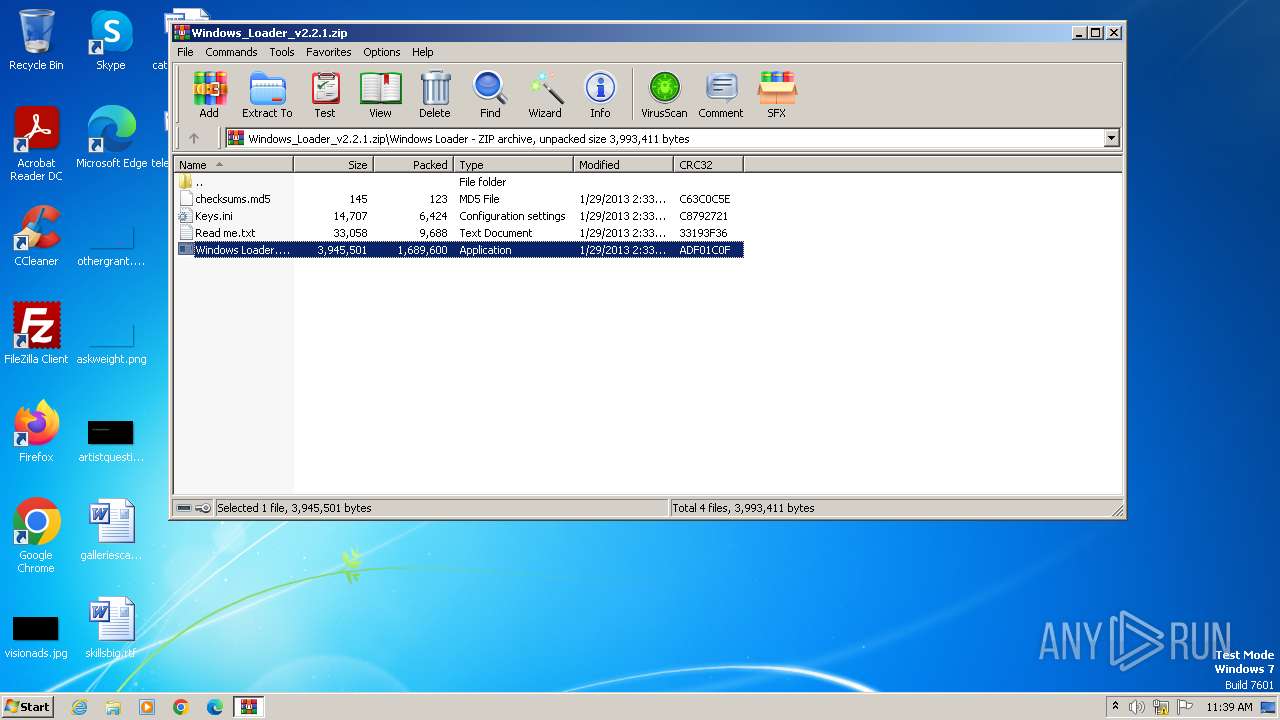Open Skype desktop shortcut
The height and width of the screenshot is (720, 1280).
click(111, 41)
